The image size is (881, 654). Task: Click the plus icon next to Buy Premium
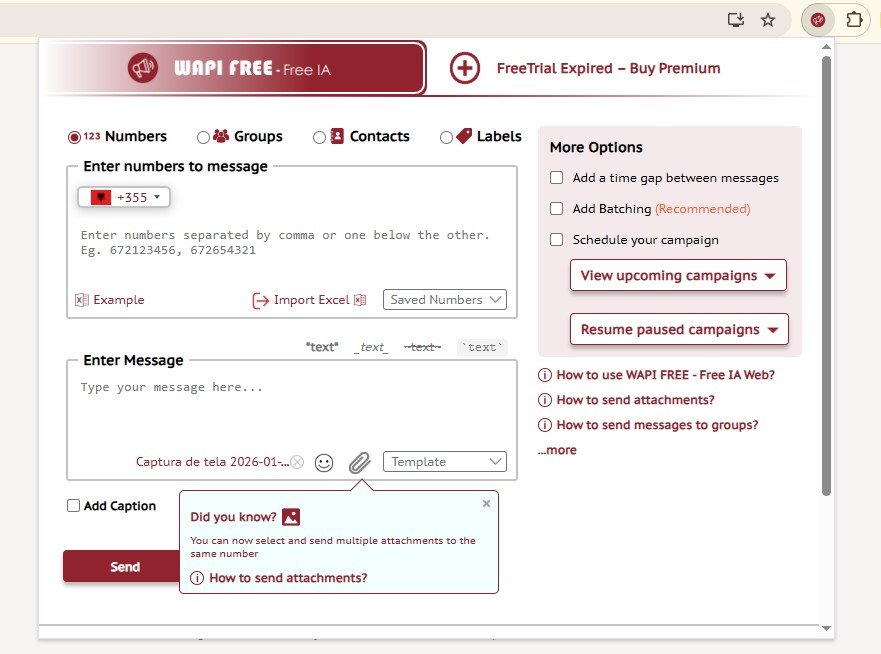click(465, 67)
